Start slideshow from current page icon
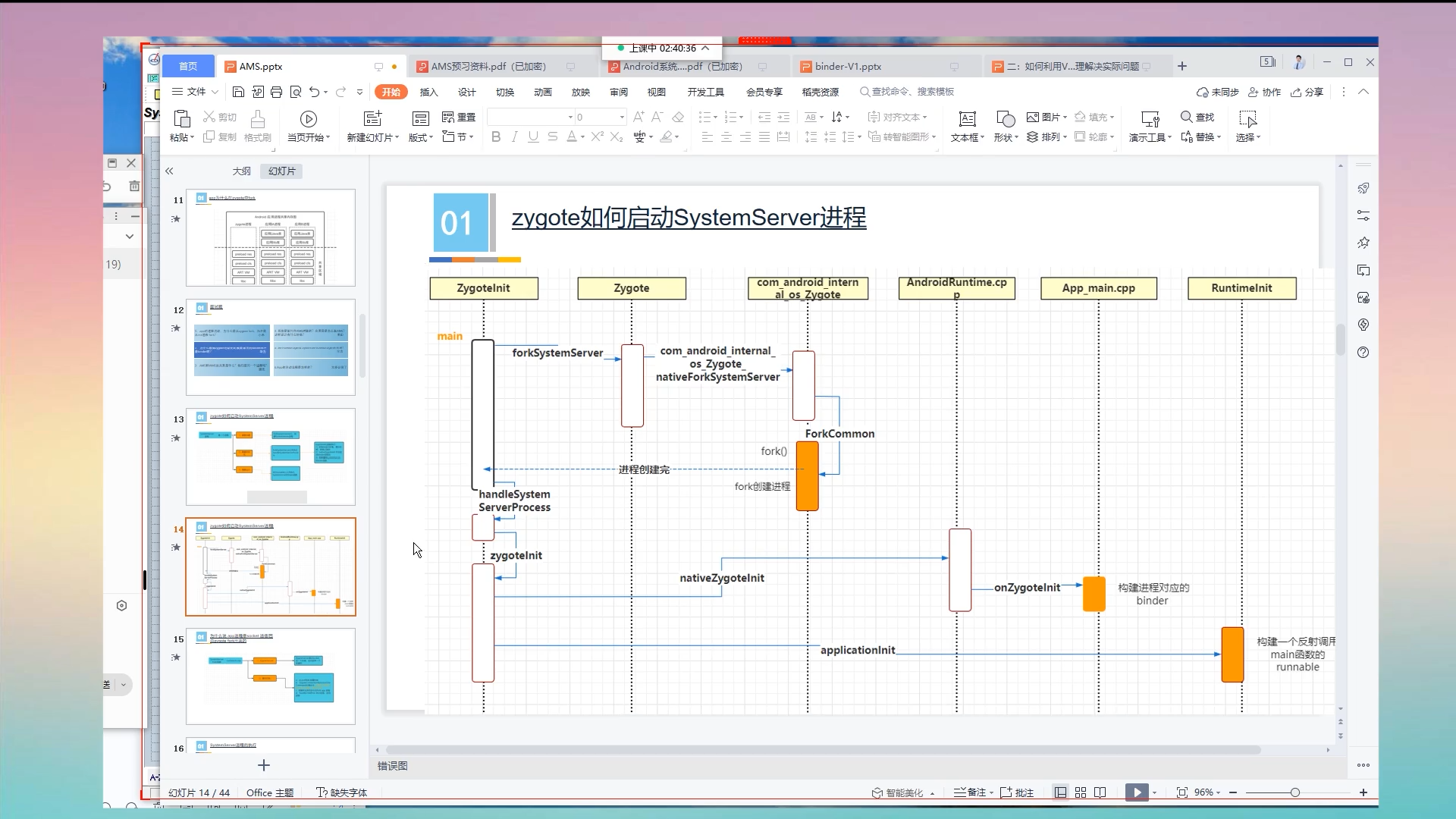 [308, 119]
